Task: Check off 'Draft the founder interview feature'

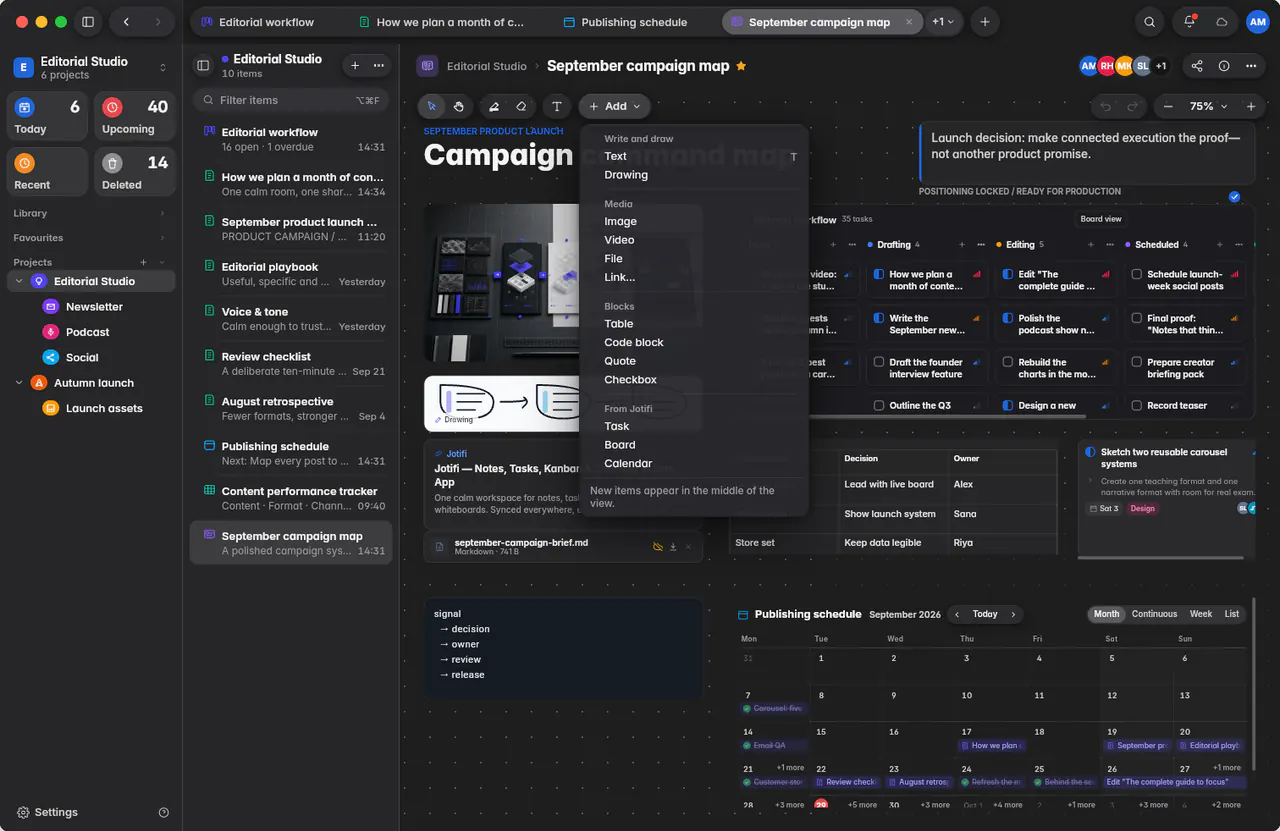Action: 878,362
